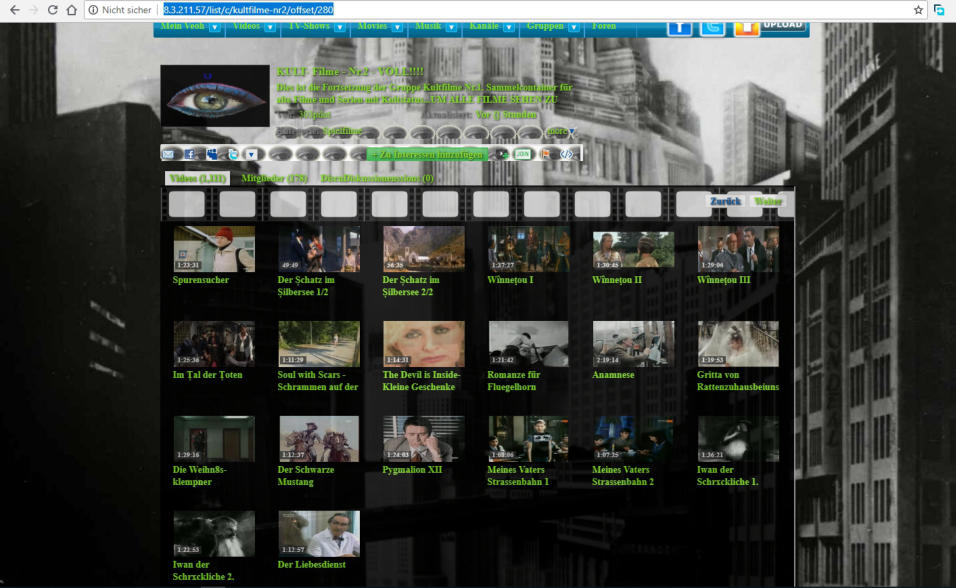
Task: Open 'Gritta von Rattenzuhausbeiuns' title link
Action: click(738, 381)
